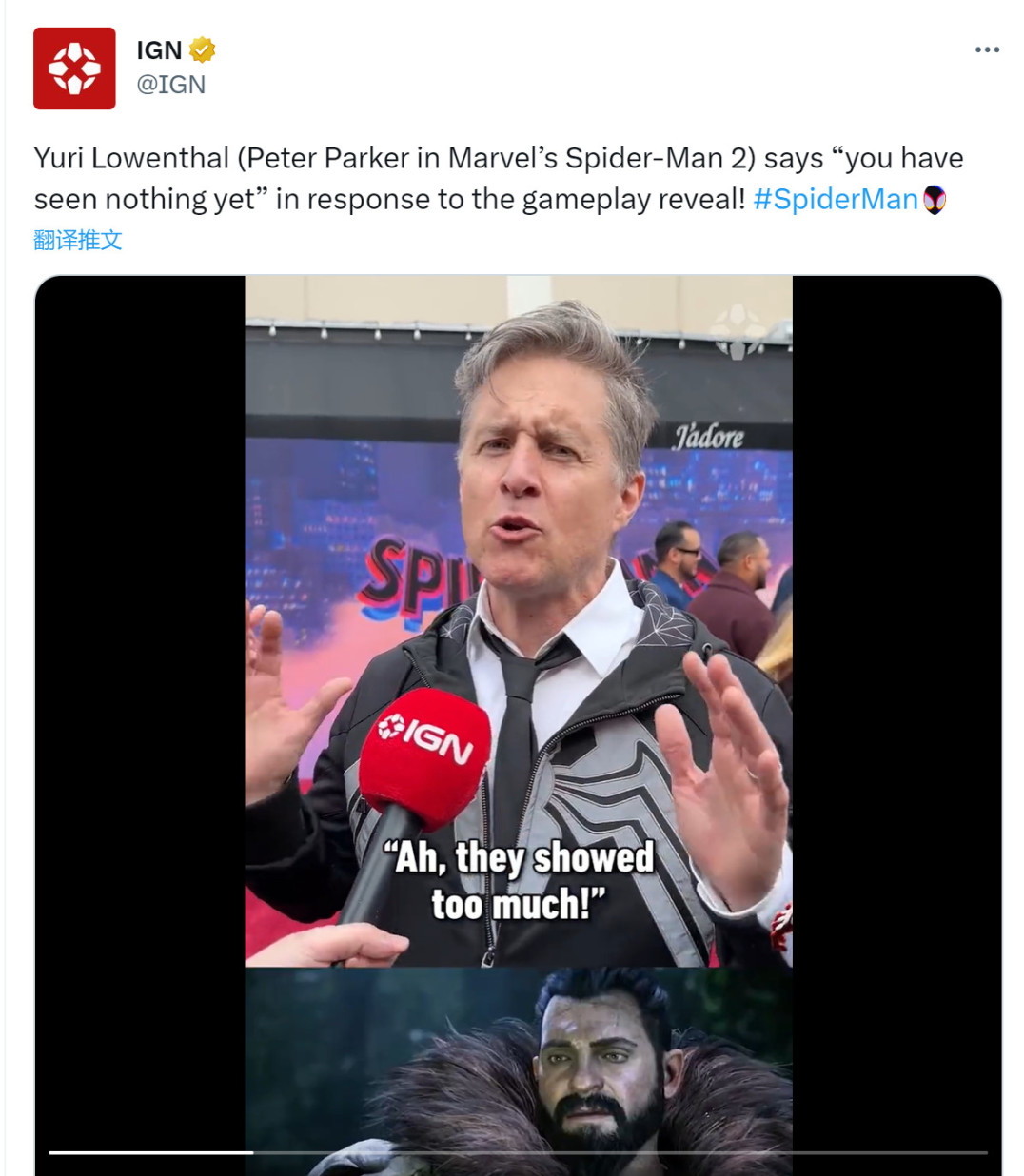Seek to the middle of video progress bar
The width and height of the screenshot is (1024, 1176).
(x=519, y=1152)
